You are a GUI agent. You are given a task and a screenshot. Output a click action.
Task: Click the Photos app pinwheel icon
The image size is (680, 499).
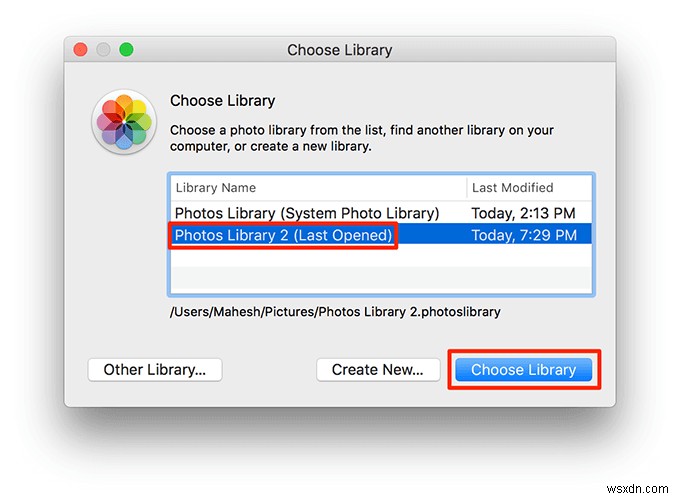123,122
